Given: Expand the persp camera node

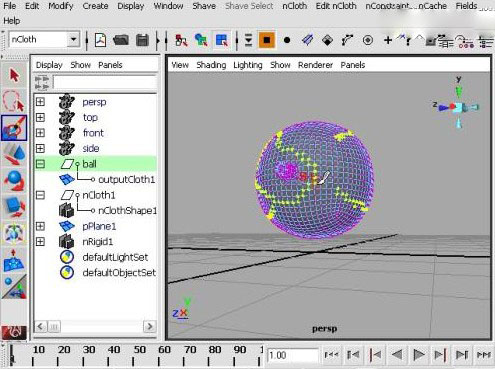Looking at the screenshot, I should (x=40, y=101).
